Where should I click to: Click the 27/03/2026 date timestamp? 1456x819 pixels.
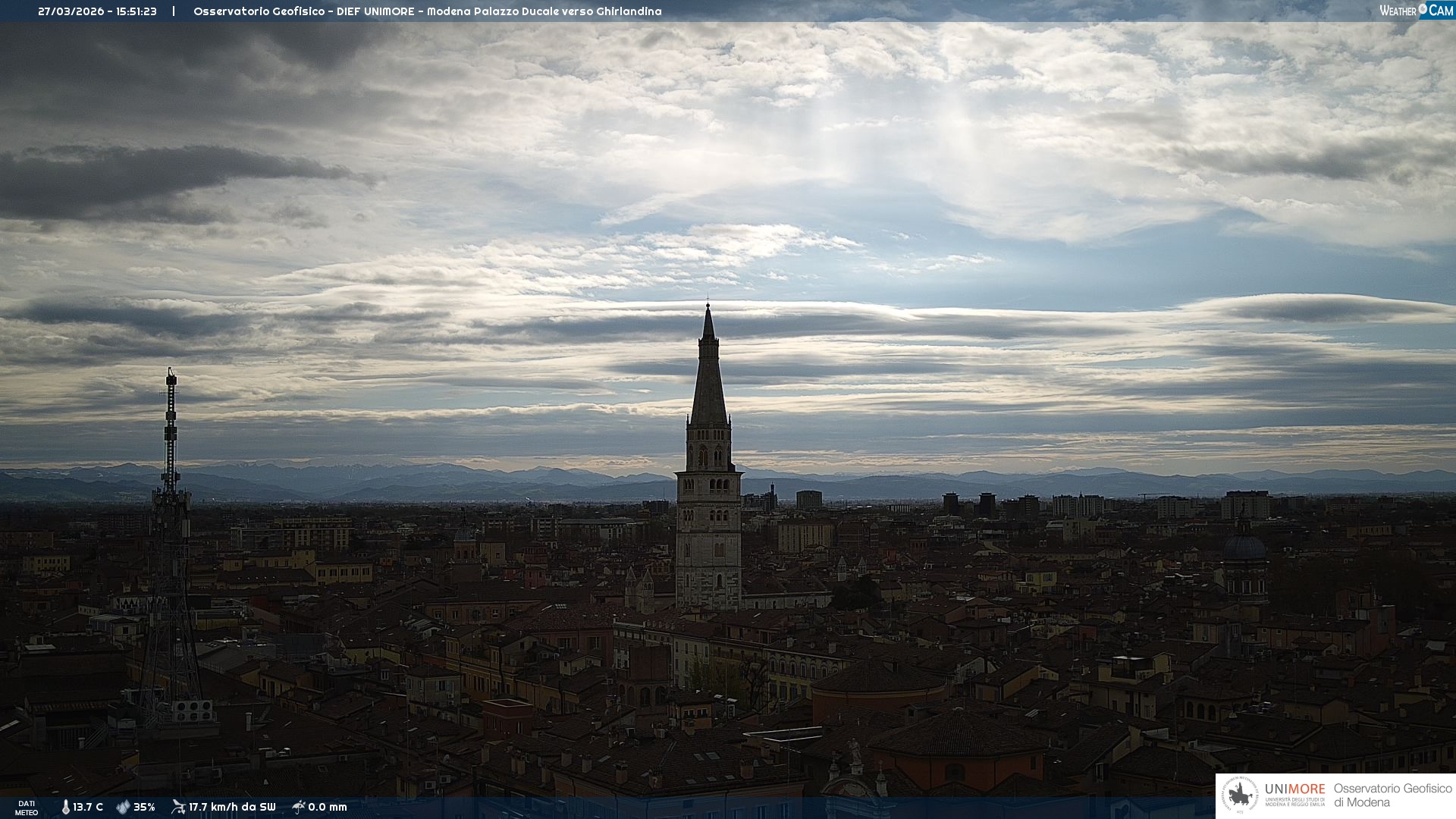[71, 11]
